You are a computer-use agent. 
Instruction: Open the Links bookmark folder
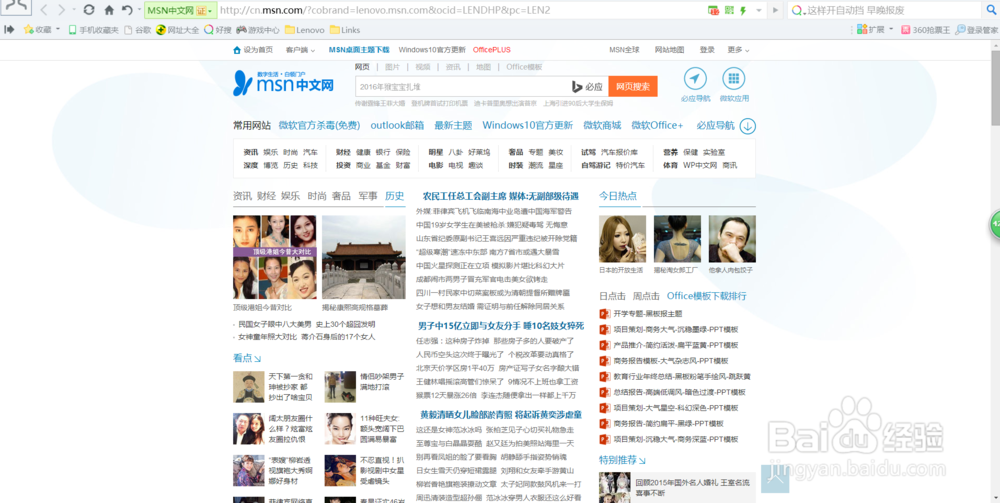click(x=344, y=29)
